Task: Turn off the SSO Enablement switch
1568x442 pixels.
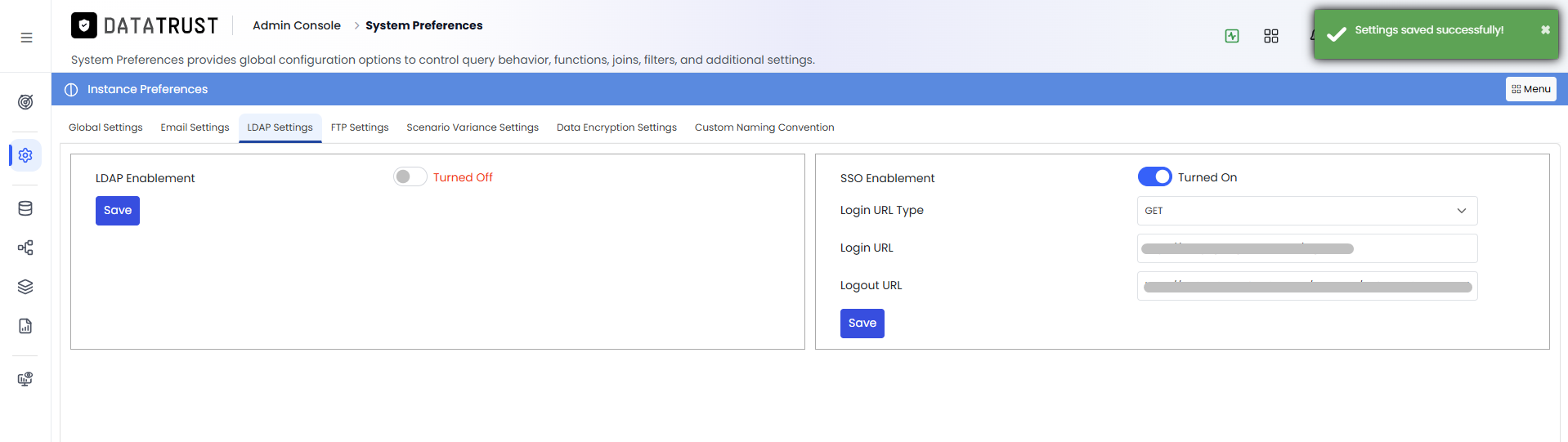Action: 1155,177
